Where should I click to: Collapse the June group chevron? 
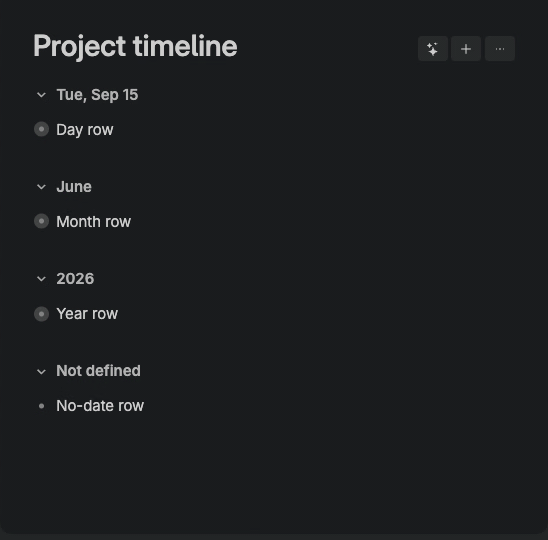pos(41,187)
